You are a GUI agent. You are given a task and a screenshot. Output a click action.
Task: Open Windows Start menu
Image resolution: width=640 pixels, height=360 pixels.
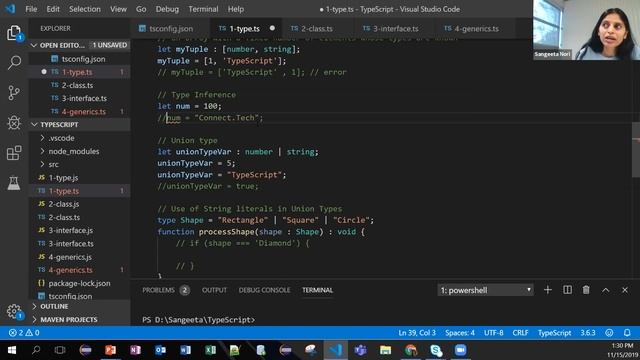tap(11, 350)
